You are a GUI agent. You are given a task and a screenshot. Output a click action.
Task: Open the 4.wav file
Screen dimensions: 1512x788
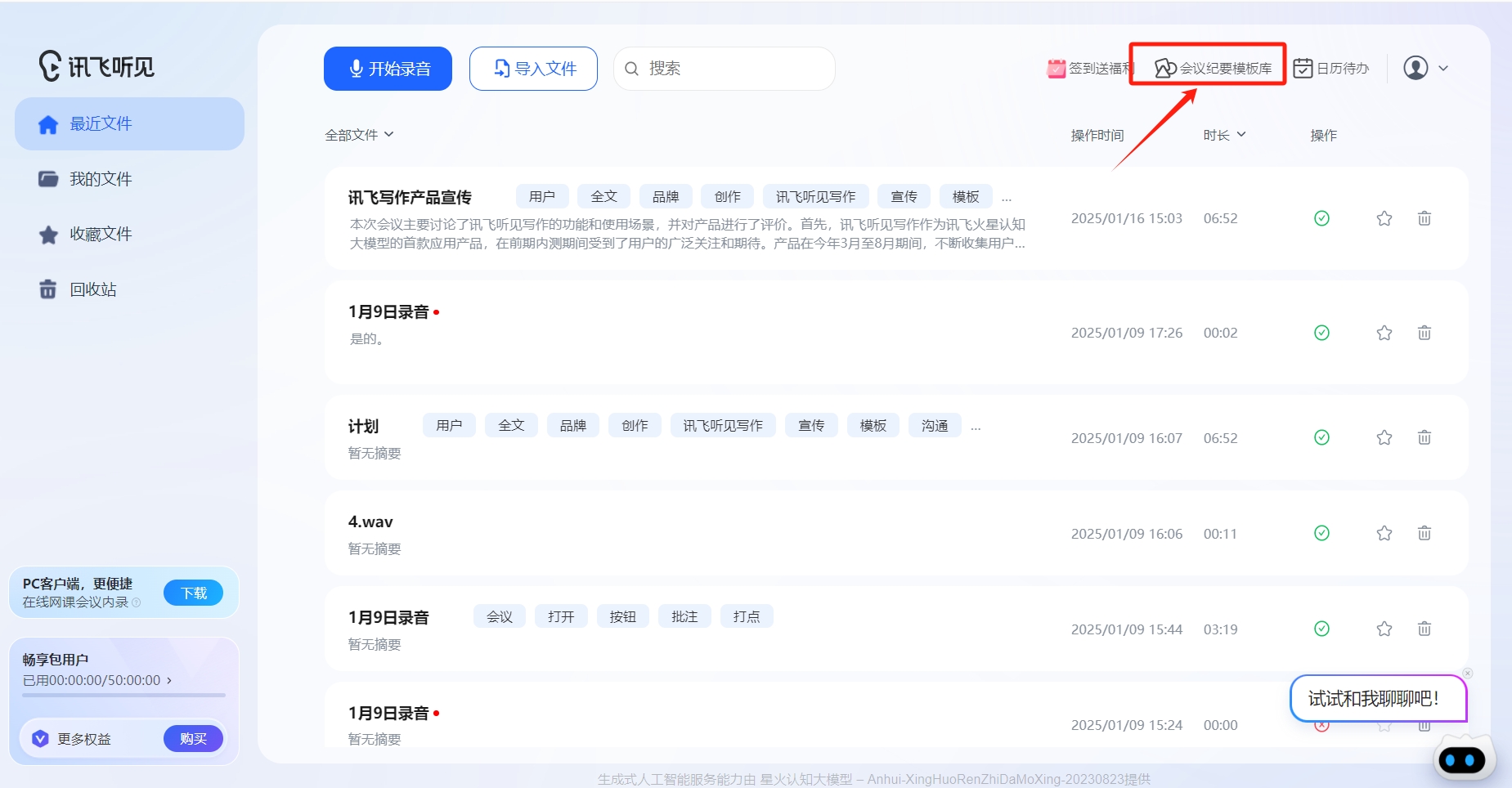[x=370, y=522]
